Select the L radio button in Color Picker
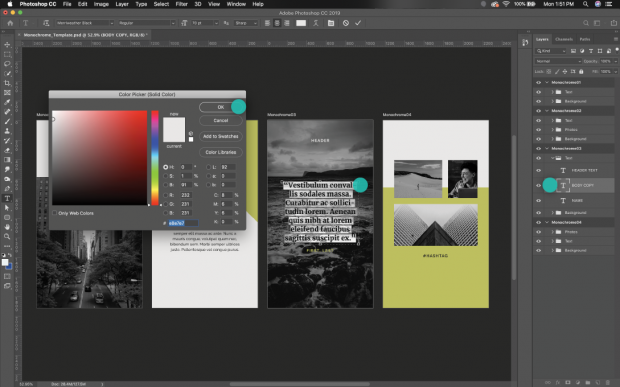 point(208,167)
